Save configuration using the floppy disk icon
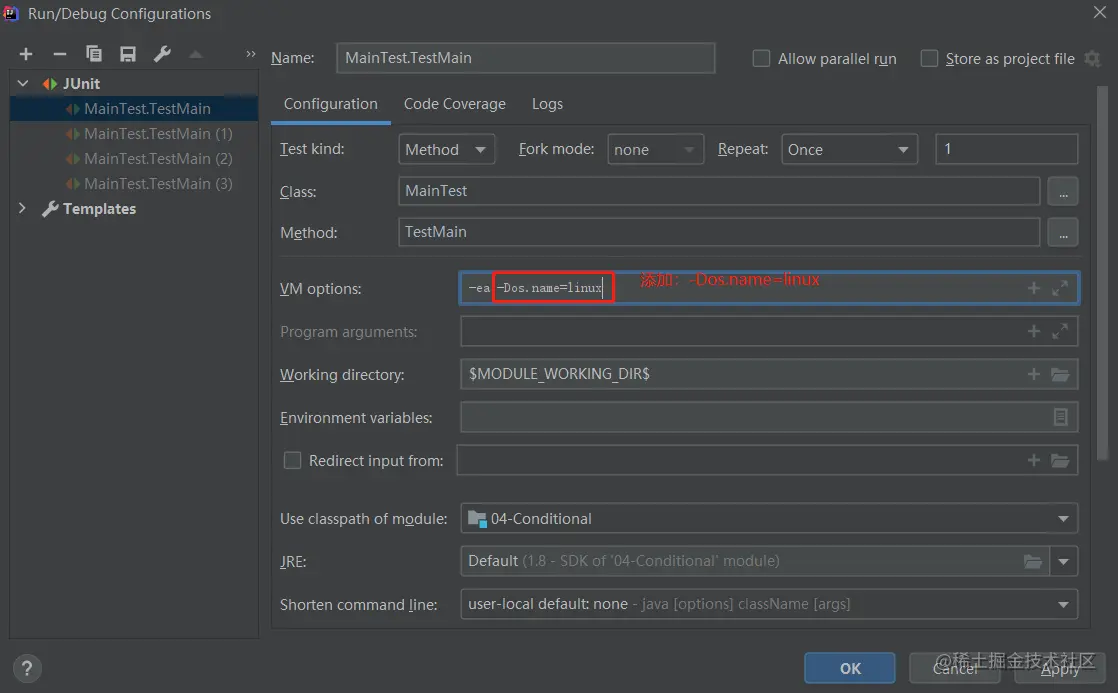The height and width of the screenshot is (693, 1118). [128, 54]
